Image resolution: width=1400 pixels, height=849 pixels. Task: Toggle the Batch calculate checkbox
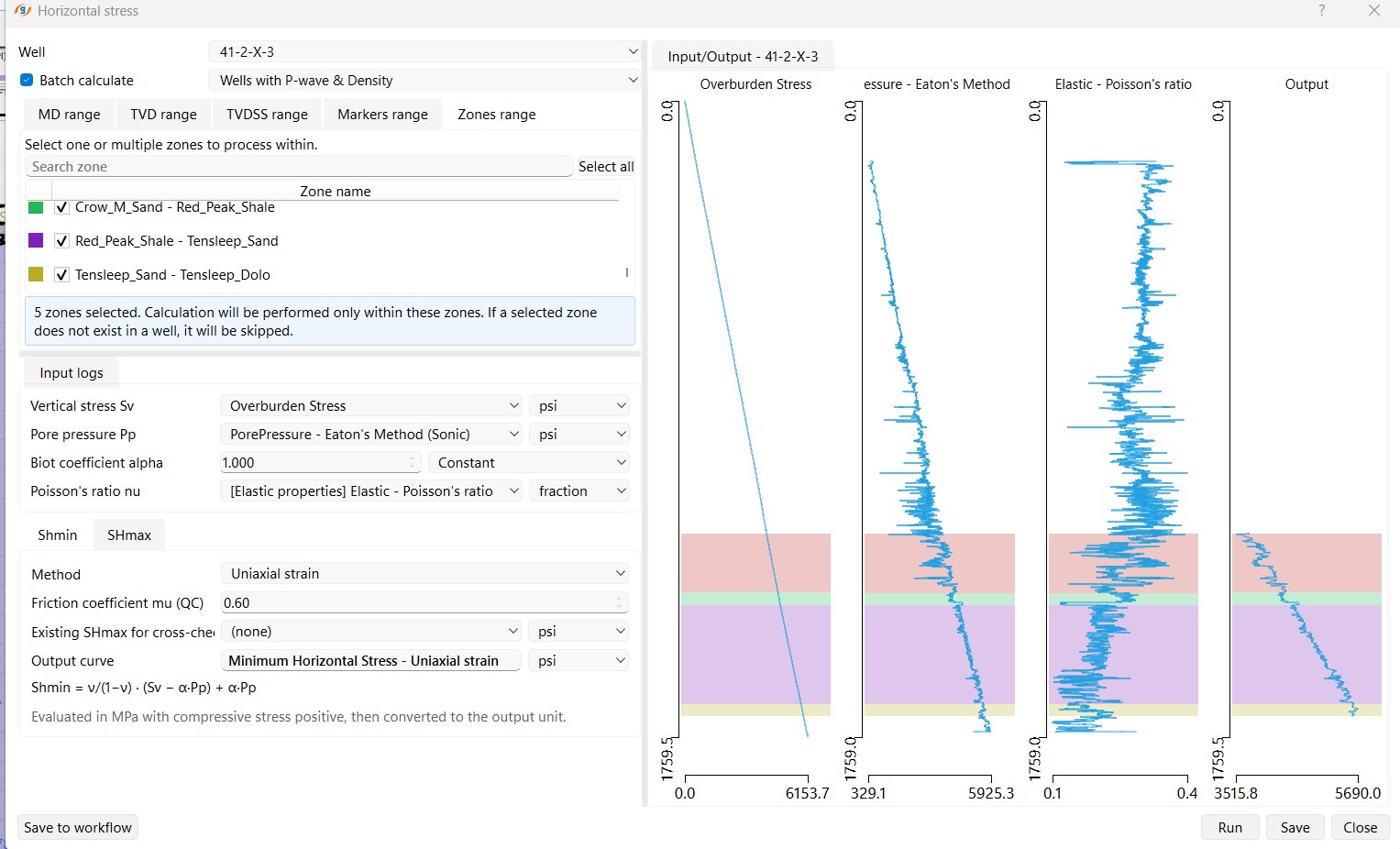tap(27, 81)
